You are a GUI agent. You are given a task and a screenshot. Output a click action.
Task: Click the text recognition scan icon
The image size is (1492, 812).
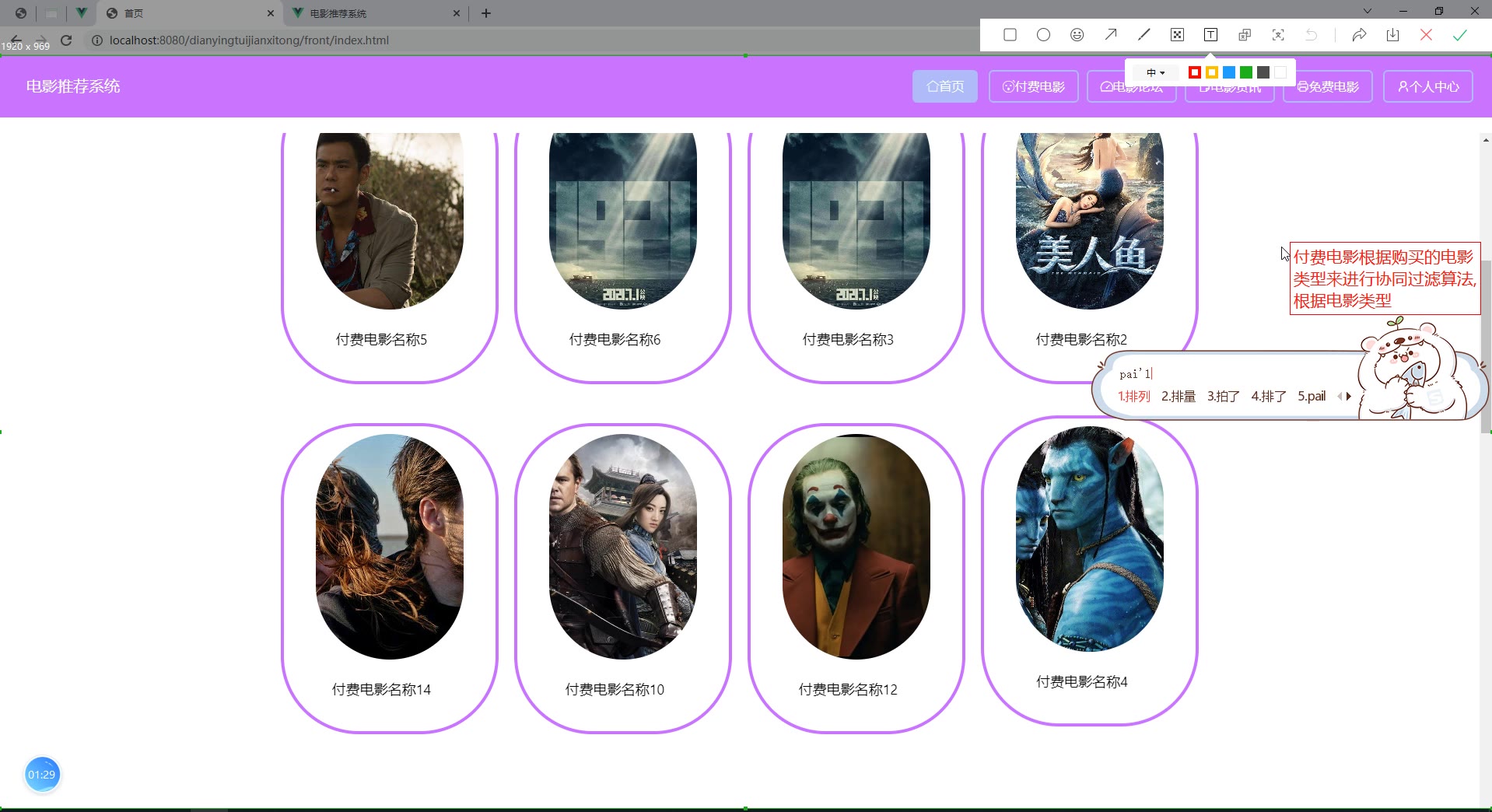[x=1278, y=35]
